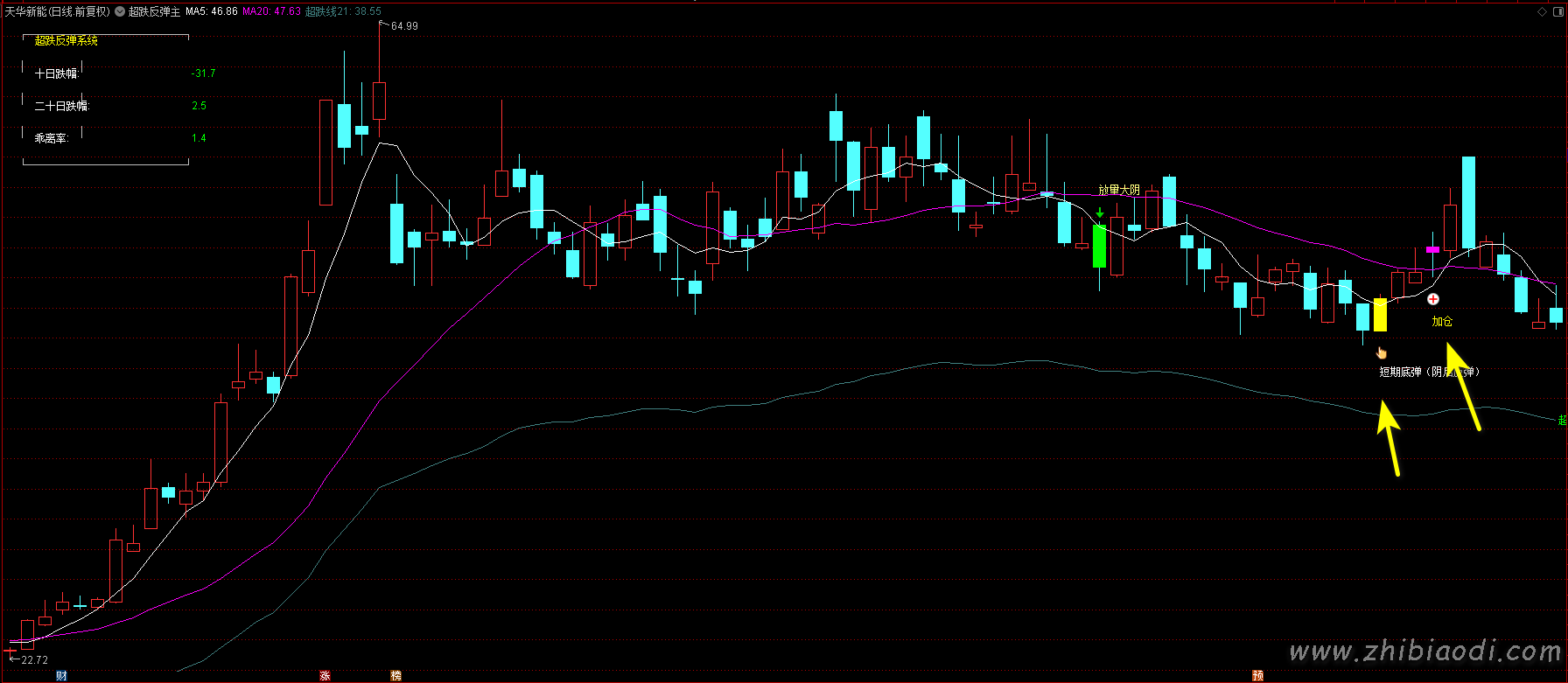
Task: Click the red plus 加仓 signal icon
Action: pos(1433,299)
